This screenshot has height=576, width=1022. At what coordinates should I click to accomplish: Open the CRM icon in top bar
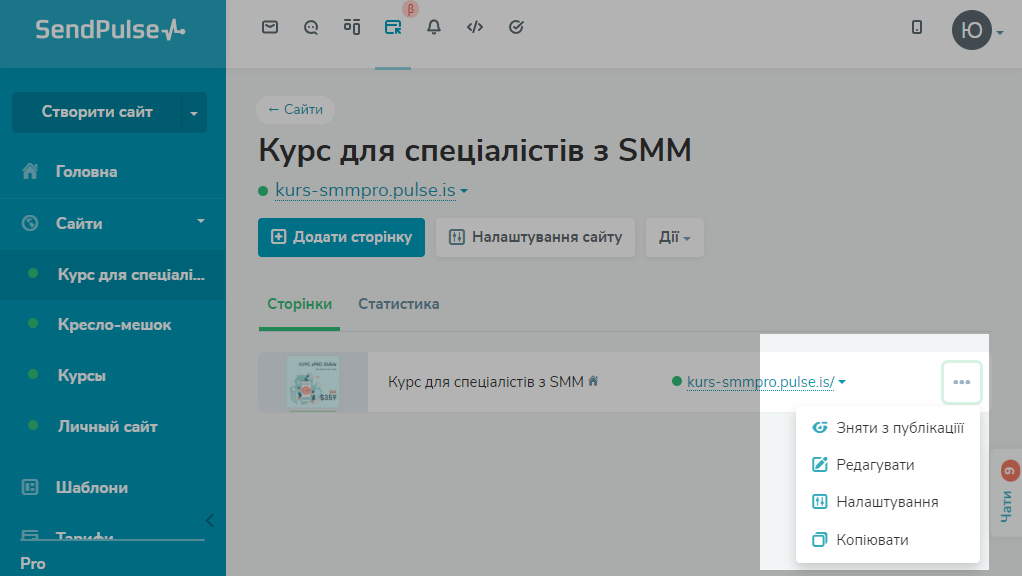352,27
